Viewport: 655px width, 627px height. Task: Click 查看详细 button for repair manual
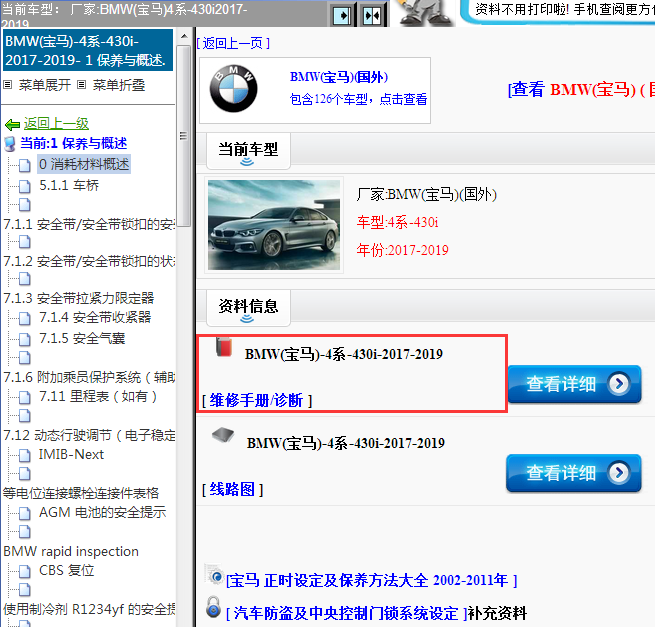coord(574,384)
